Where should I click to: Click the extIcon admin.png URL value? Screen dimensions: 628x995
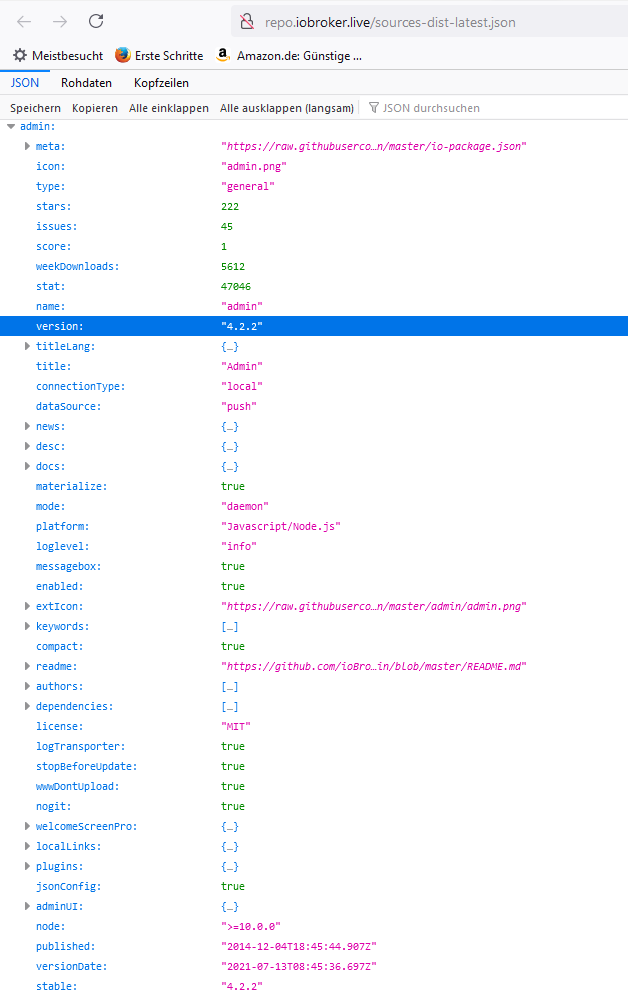374,606
